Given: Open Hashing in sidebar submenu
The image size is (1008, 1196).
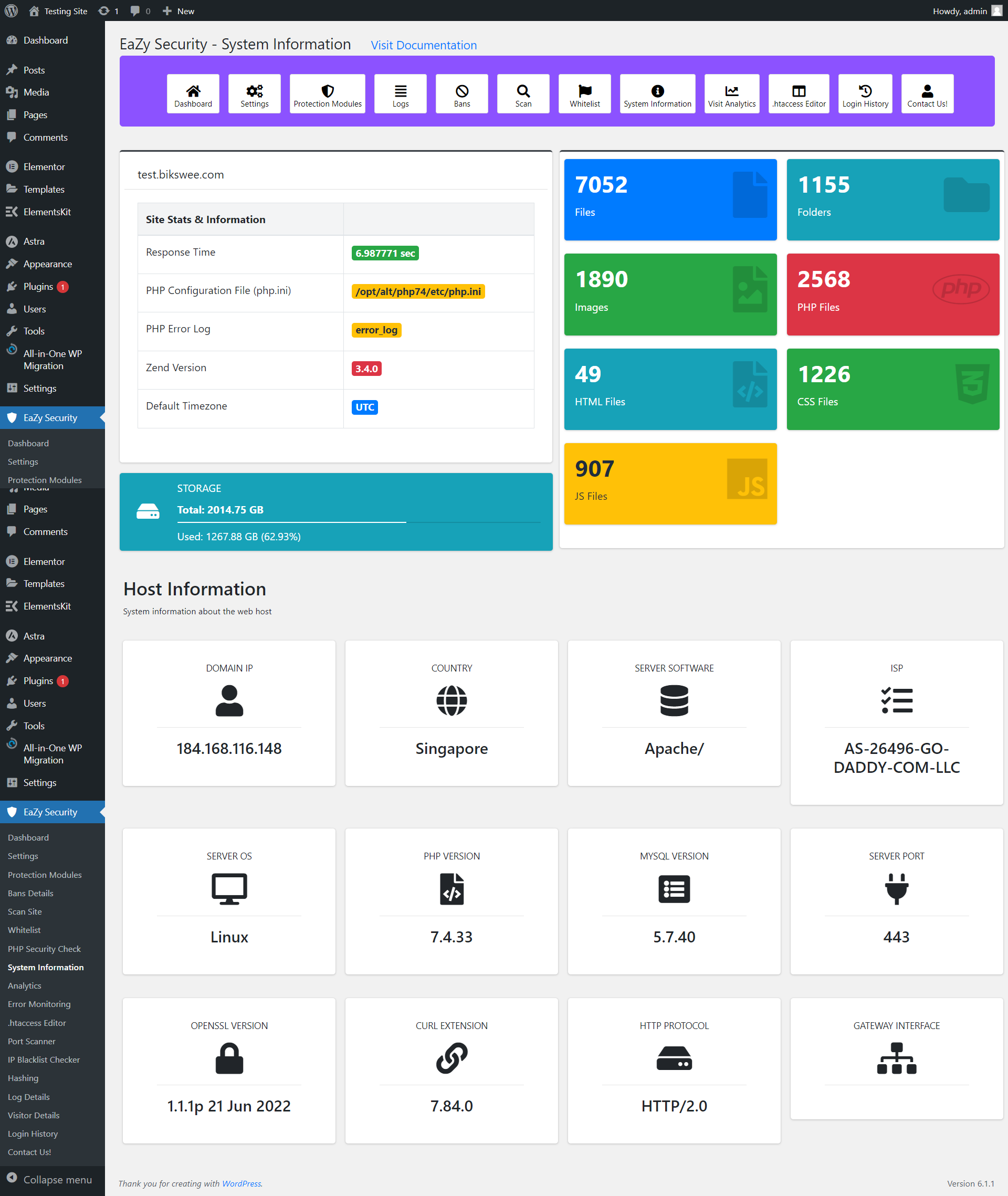Looking at the screenshot, I should [23, 1078].
